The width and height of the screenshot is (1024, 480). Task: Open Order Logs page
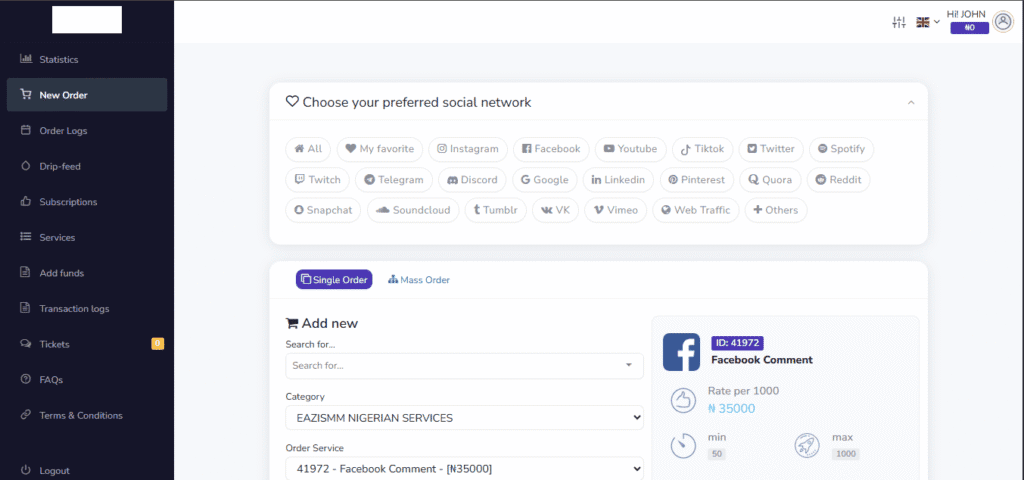coord(87,131)
